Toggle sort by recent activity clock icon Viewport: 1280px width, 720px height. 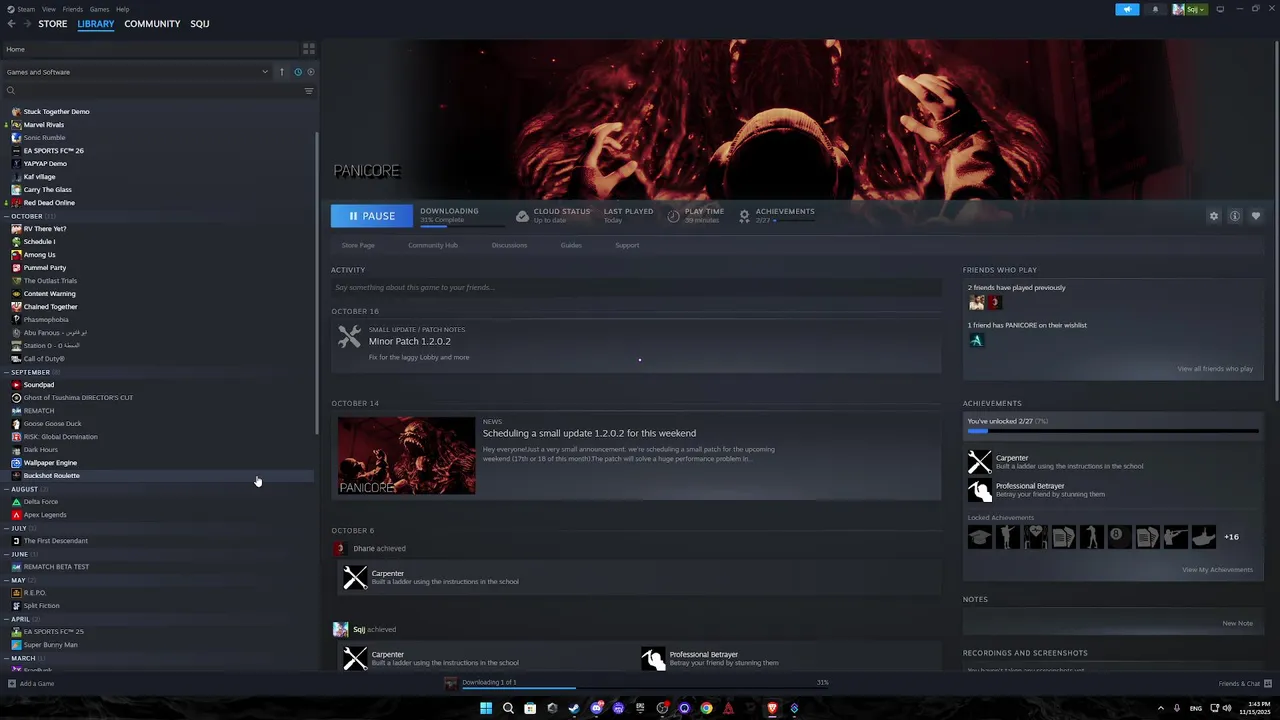coord(298,72)
